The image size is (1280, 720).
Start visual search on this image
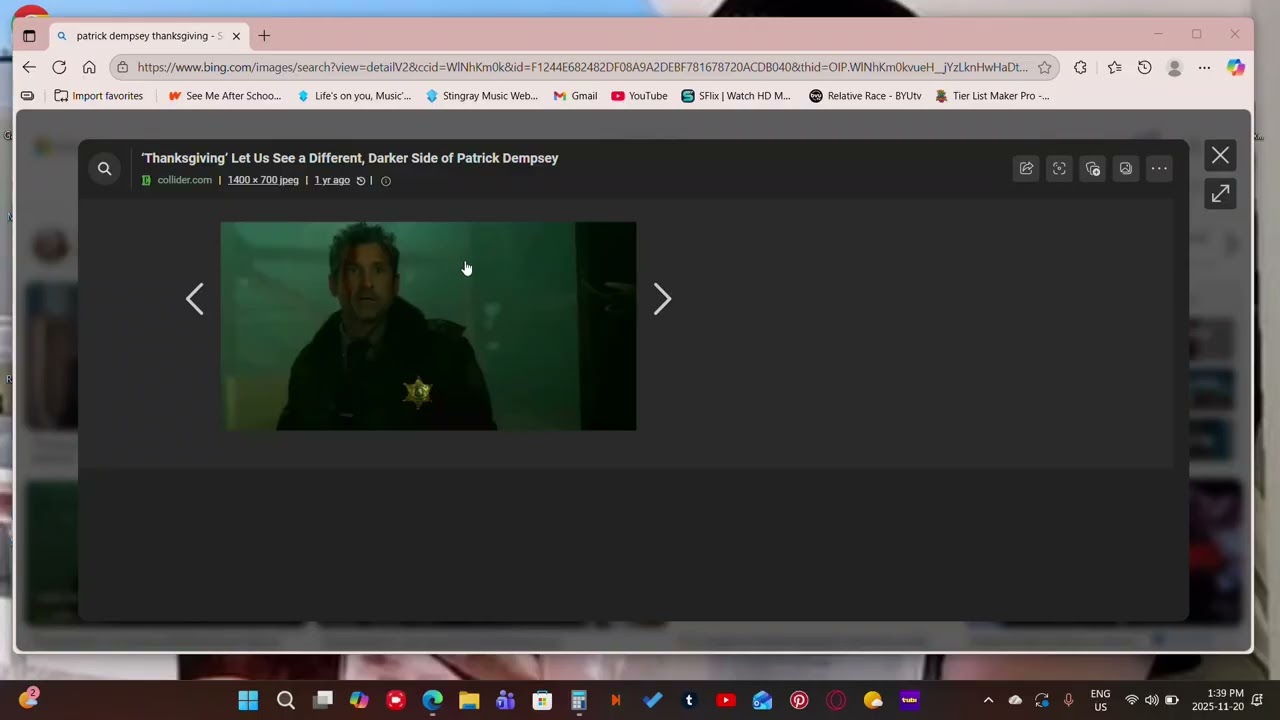click(x=1059, y=169)
